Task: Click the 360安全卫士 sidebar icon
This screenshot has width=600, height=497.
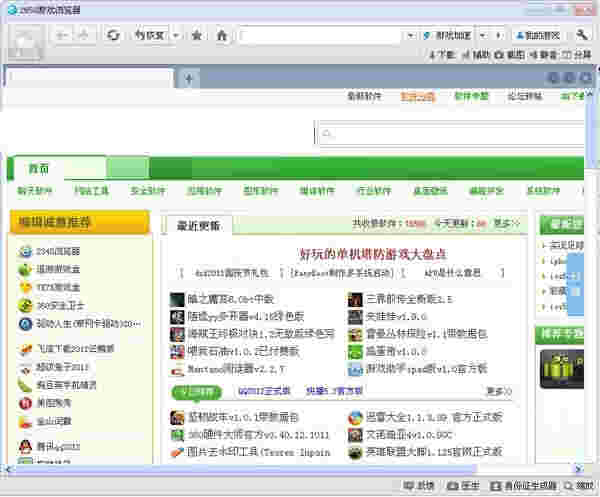Action: pos(25,306)
